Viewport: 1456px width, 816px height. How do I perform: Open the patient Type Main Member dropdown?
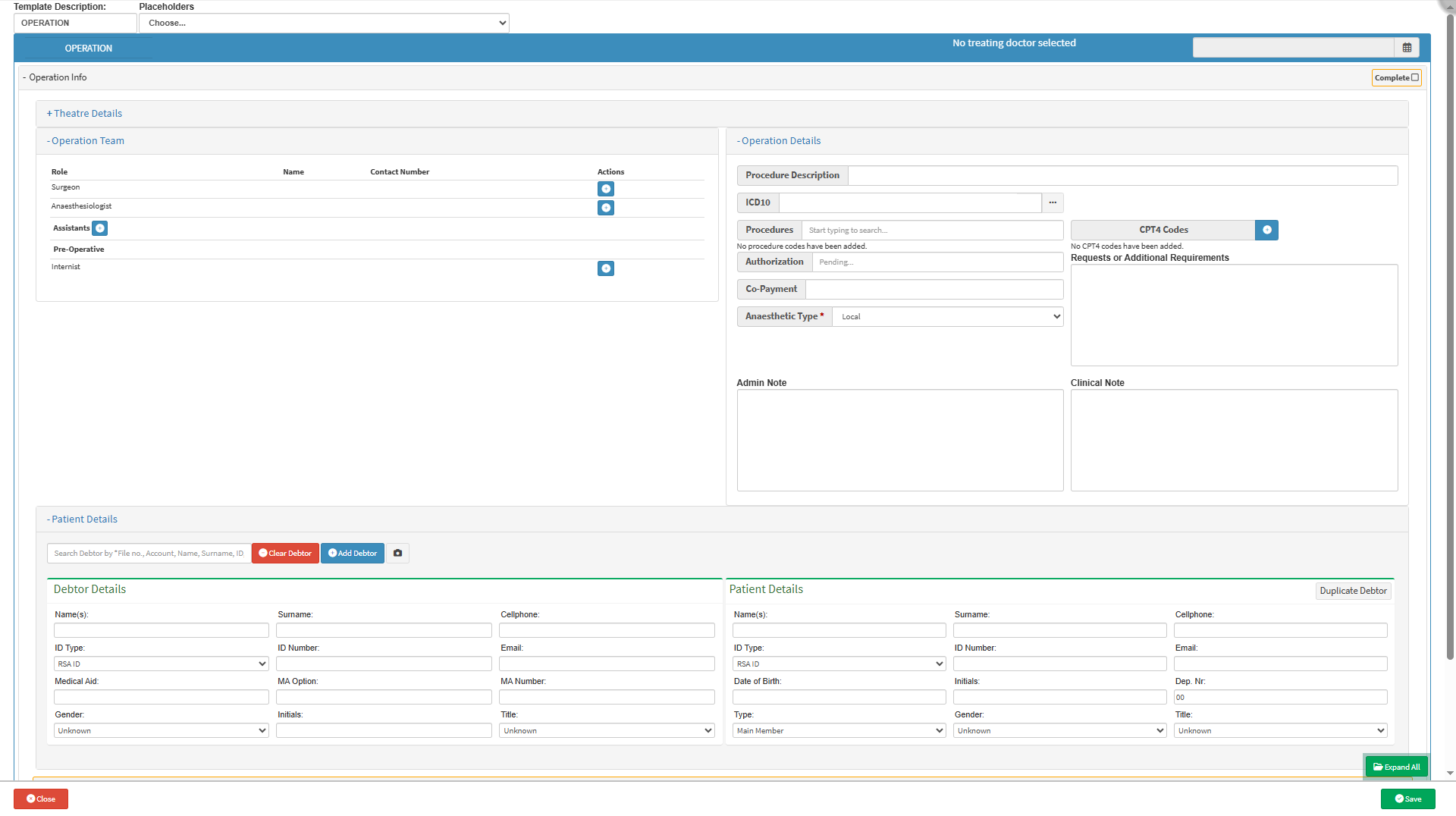(839, 731)
